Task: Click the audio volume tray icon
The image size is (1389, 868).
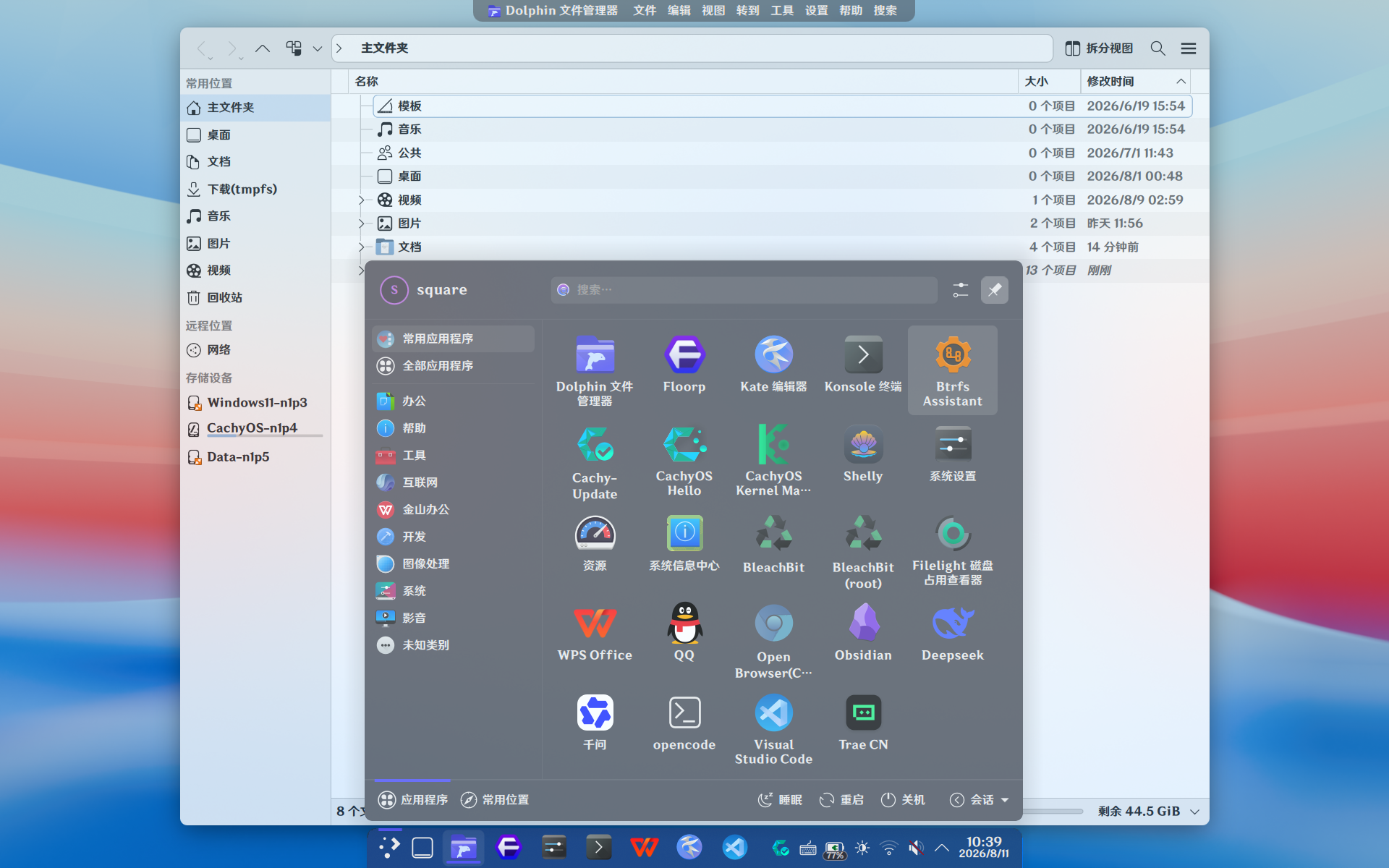Action: [x=916, y=848]
